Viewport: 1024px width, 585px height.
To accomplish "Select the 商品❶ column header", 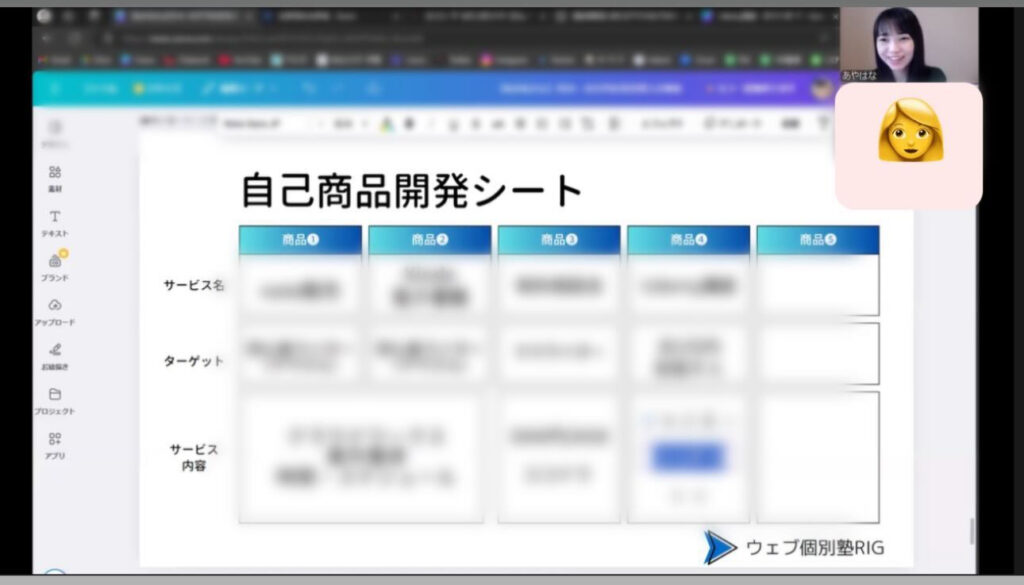I will point(300,240).
